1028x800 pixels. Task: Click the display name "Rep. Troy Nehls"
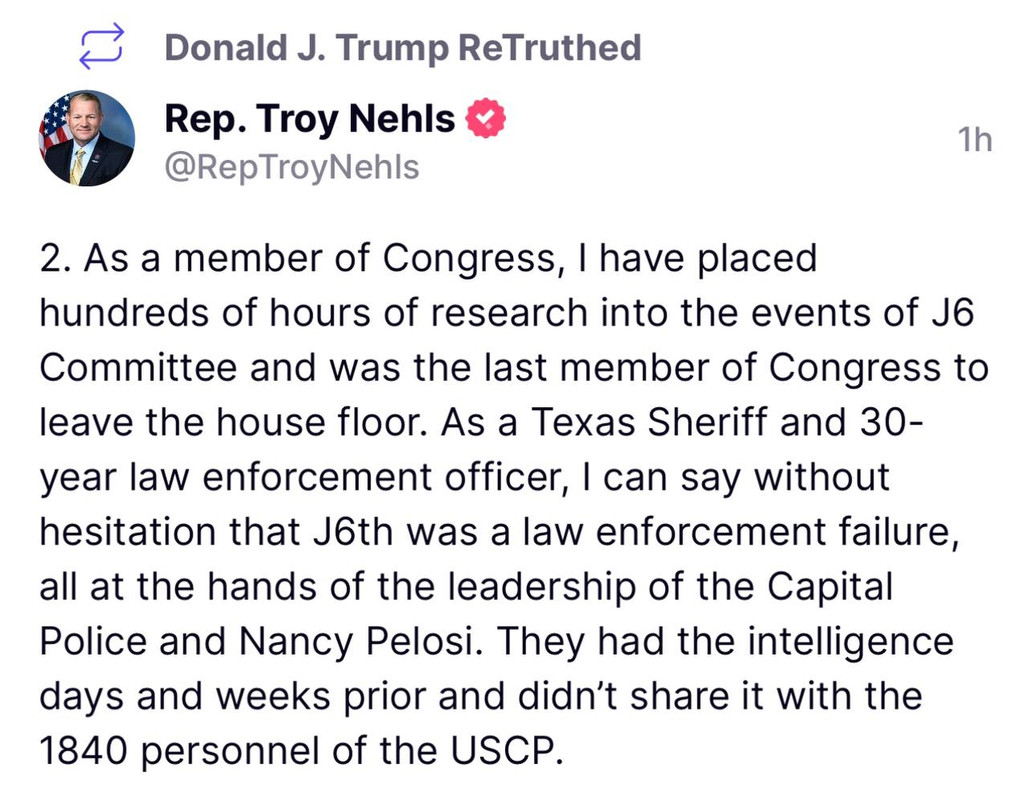point(309,120)
